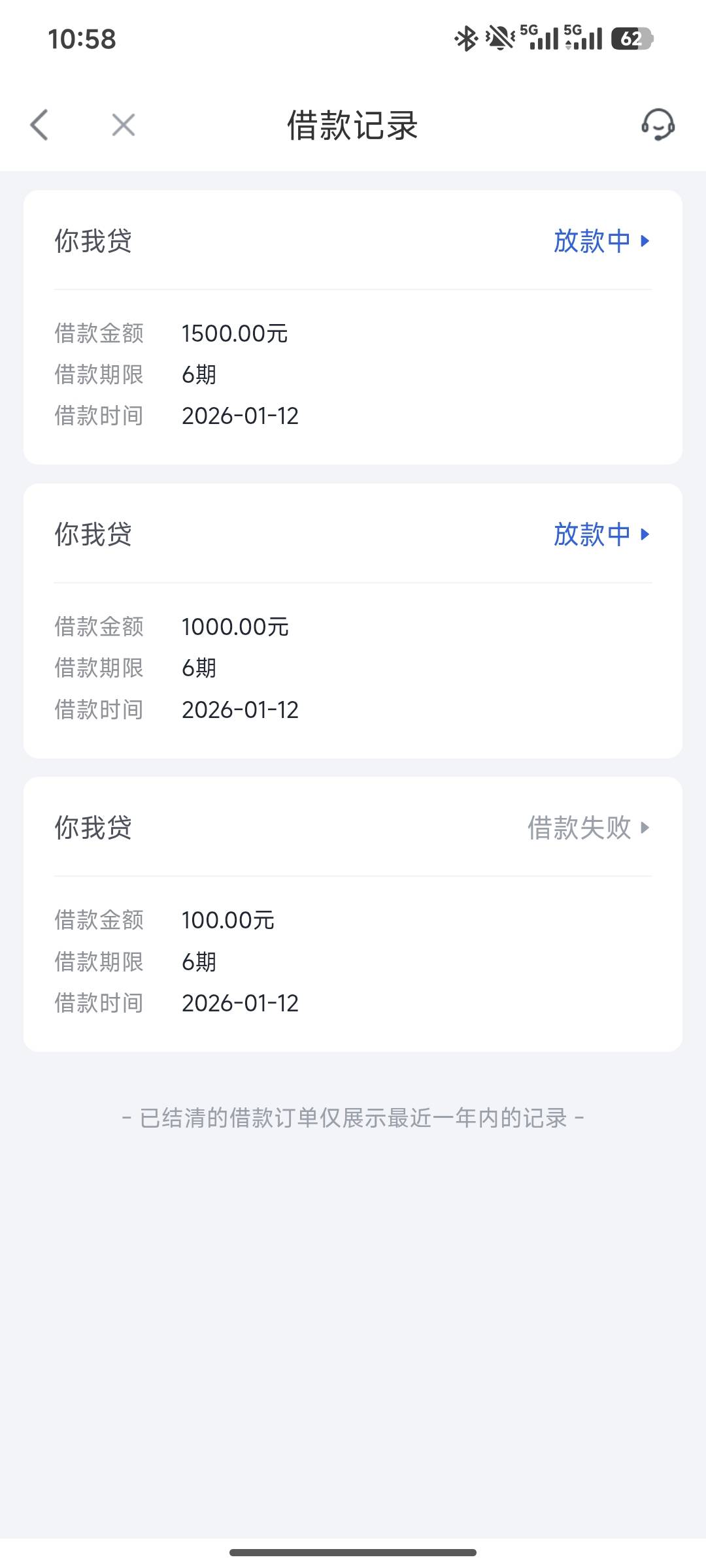Viewport: 706px width, 1568px height.
Task: Tap the status bar clock 10:58
Action: pyautogui.click(x=82, y=39)
